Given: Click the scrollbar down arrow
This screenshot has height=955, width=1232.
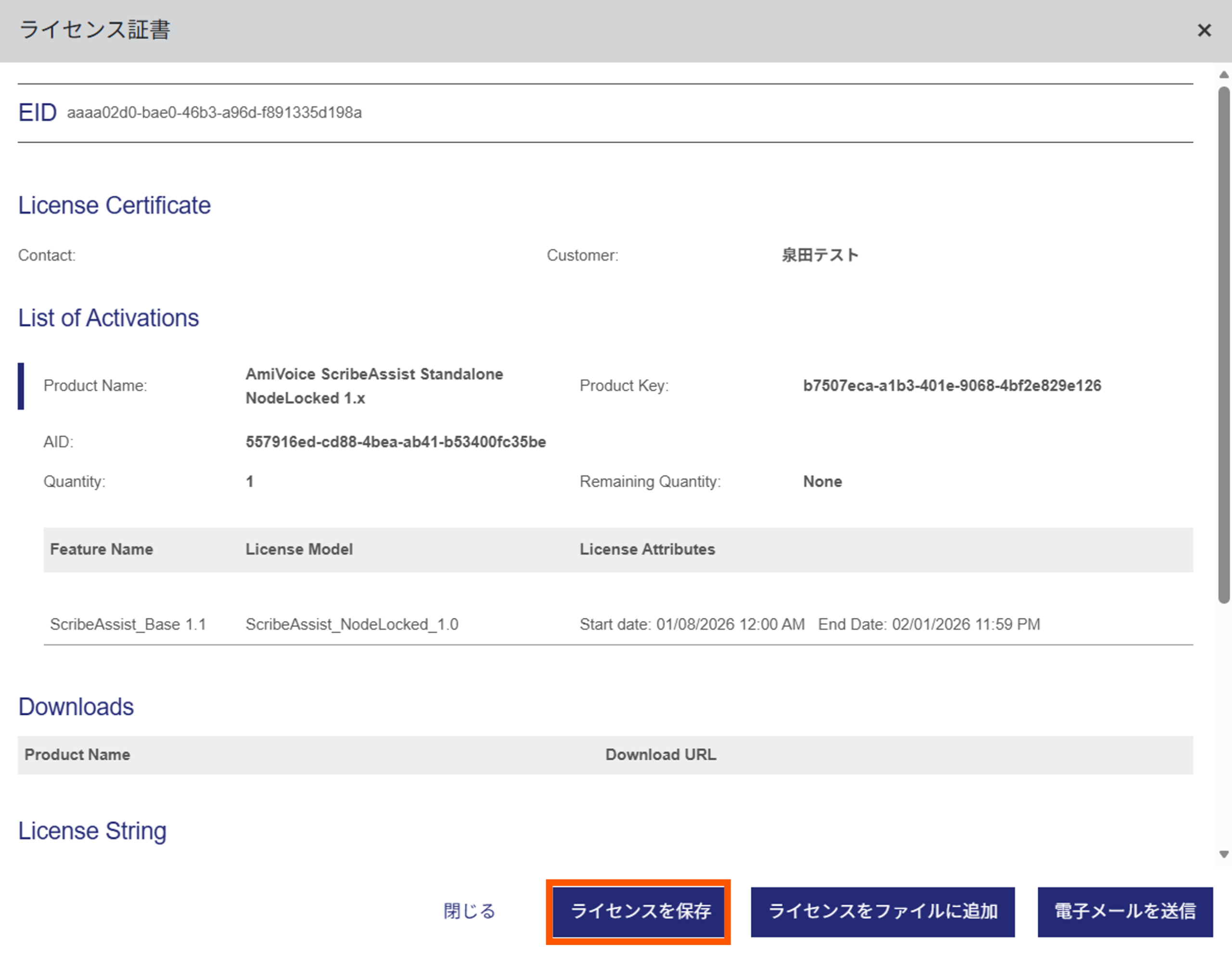Looking at the screenshot, I should 1223,854.
